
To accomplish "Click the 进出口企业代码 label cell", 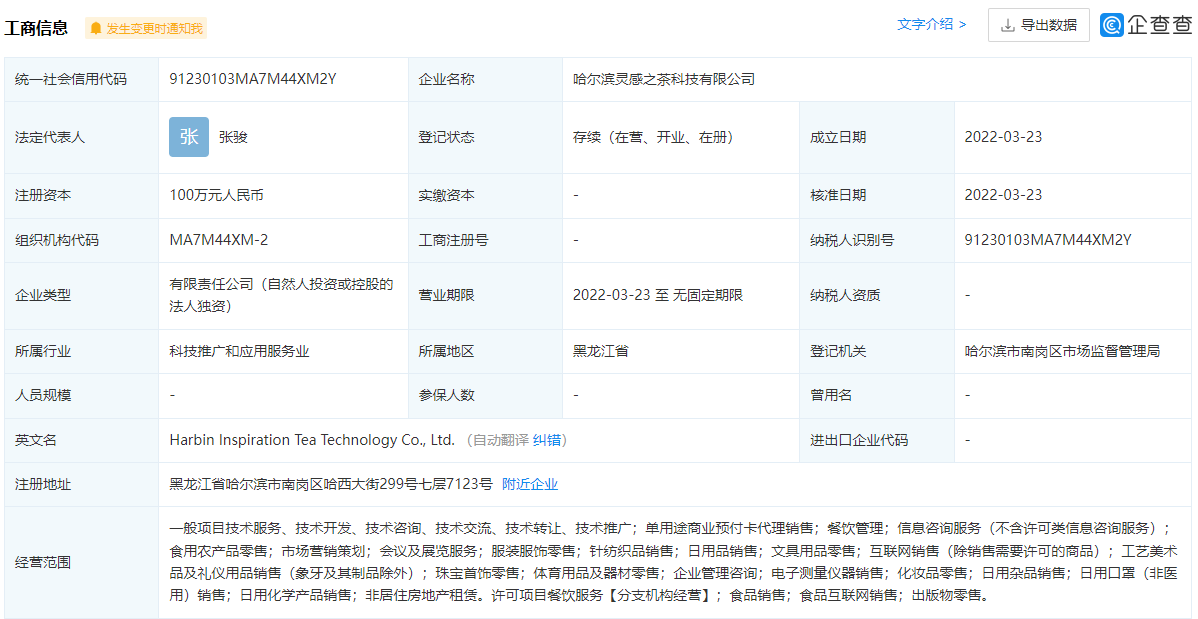I will click(877, 440).
